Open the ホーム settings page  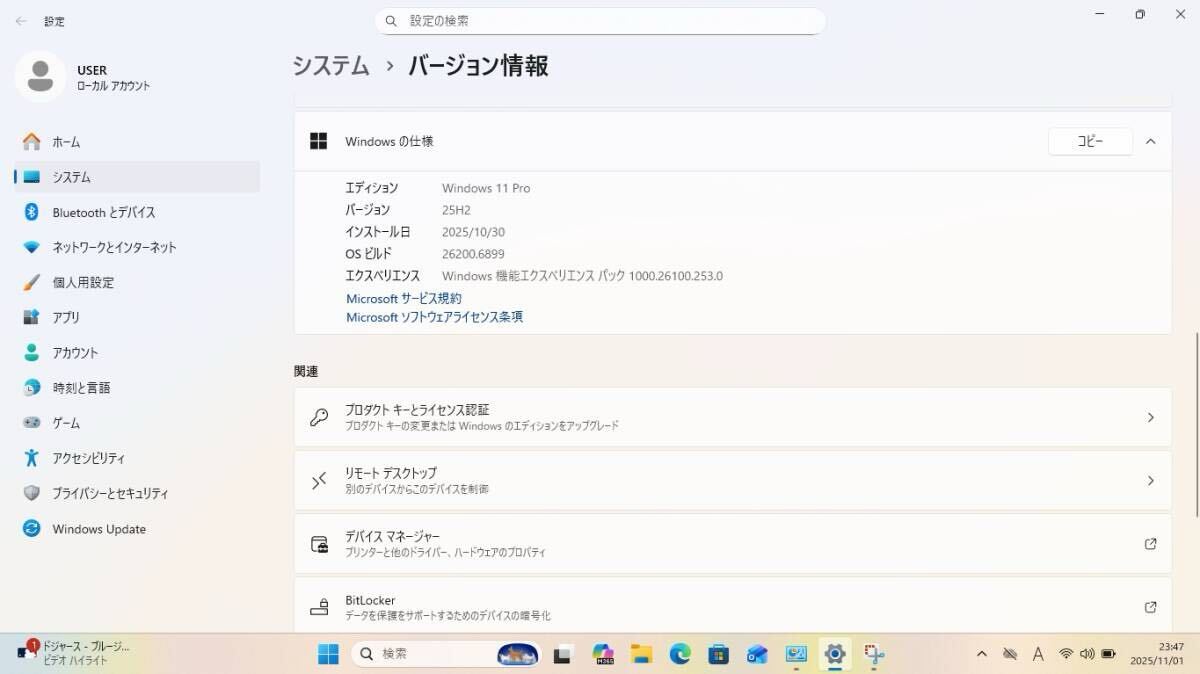[66, 142]
